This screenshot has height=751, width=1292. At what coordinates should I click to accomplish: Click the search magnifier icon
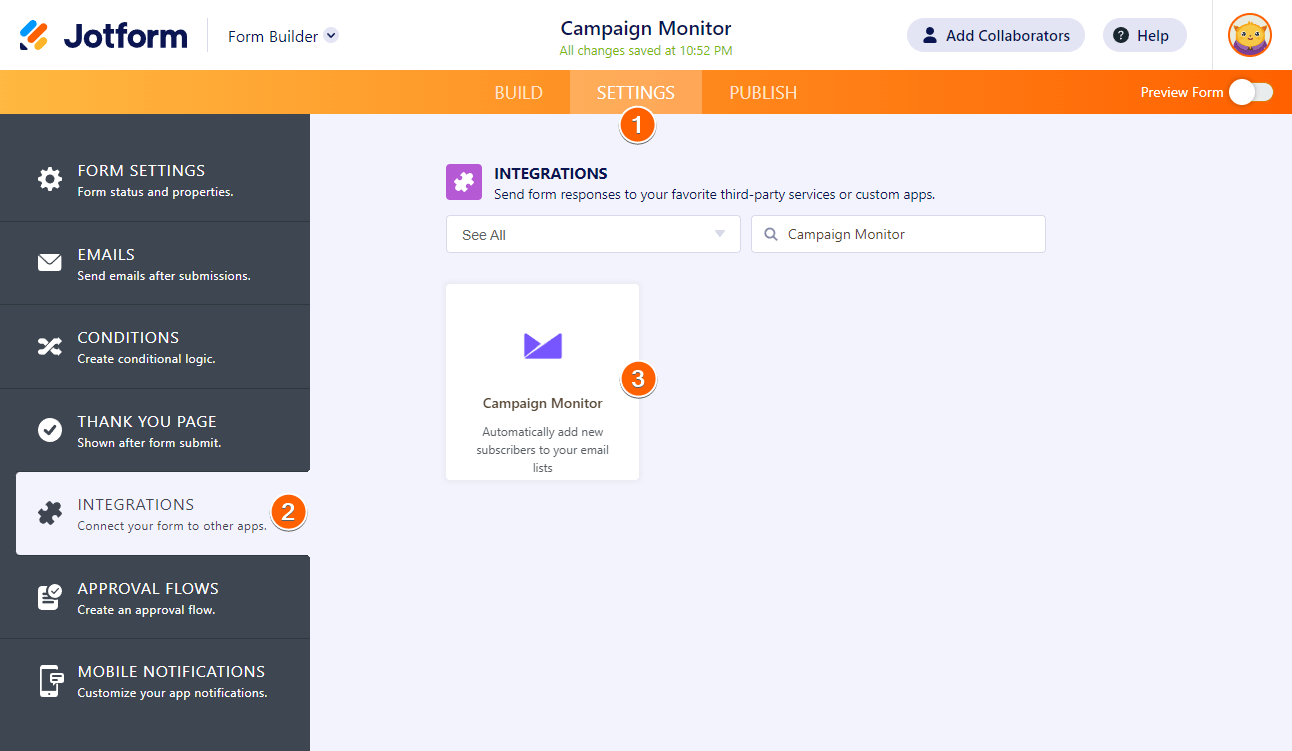pyautogui.click(x=771, y=234)
